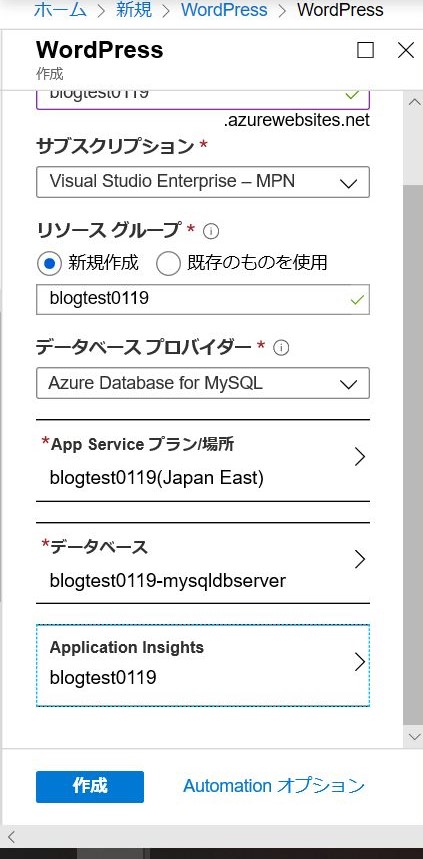Click the horizontal scroll left arrow
423x859 pixels.
[x=11, y=837]
